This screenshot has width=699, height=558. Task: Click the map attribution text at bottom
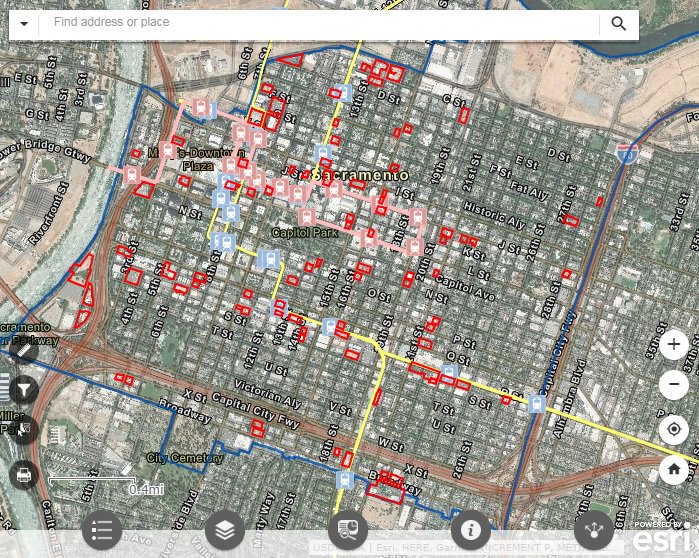[x=446, y=547]
